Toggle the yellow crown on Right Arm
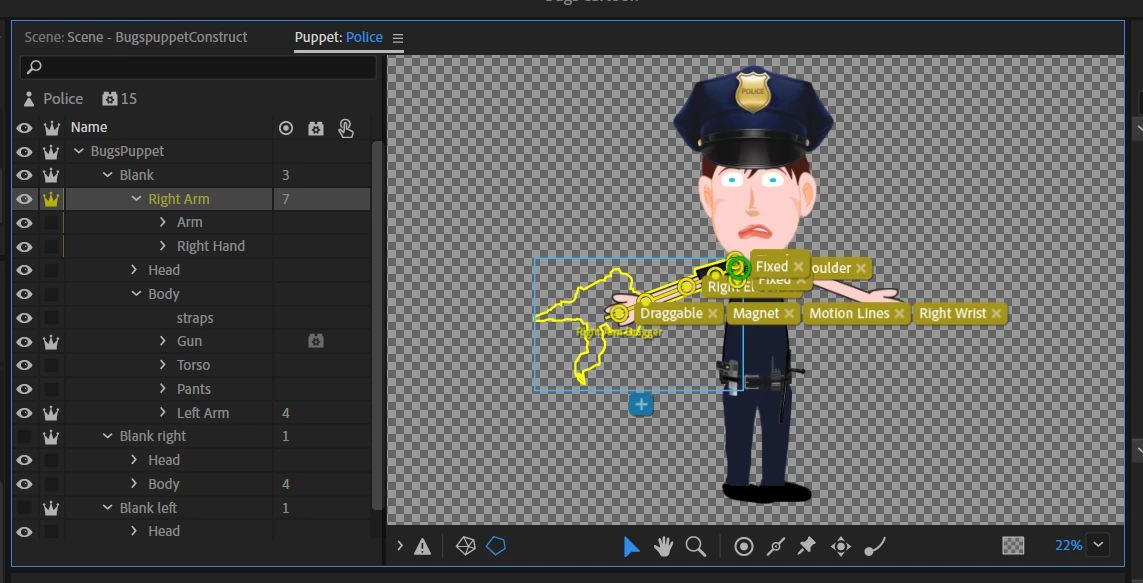The width and height of the screenshot is (1143, 583). (51, 199)
